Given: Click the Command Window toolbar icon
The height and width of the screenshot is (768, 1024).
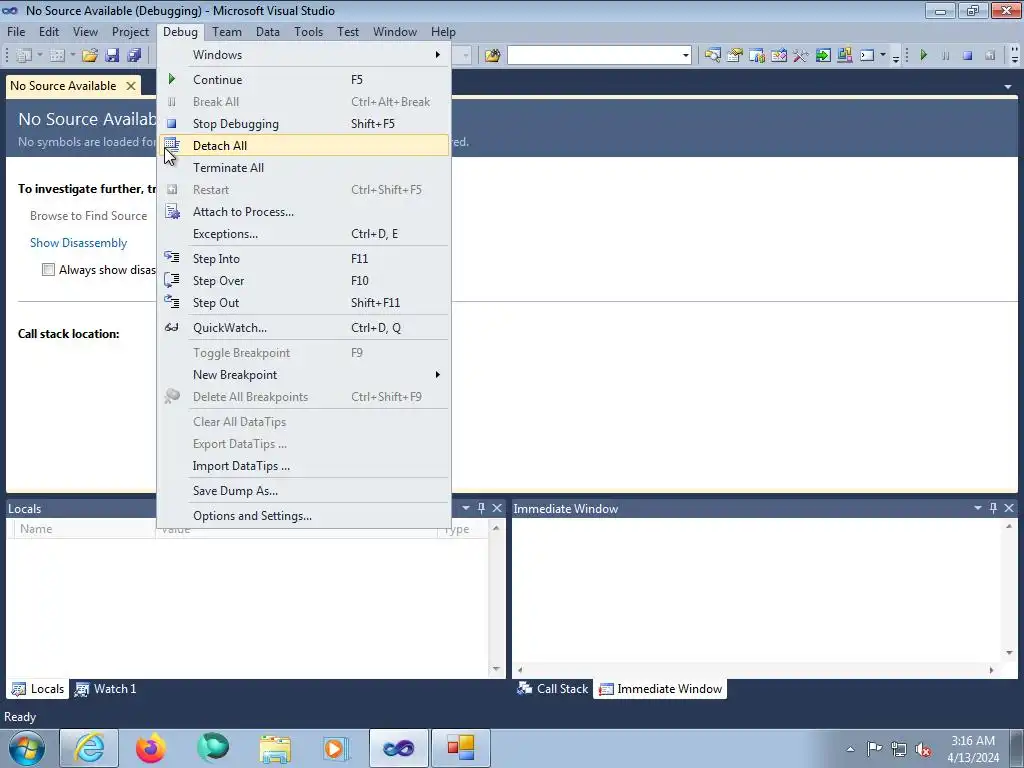Looking at the screenshot, I should (x=867, y=56).
